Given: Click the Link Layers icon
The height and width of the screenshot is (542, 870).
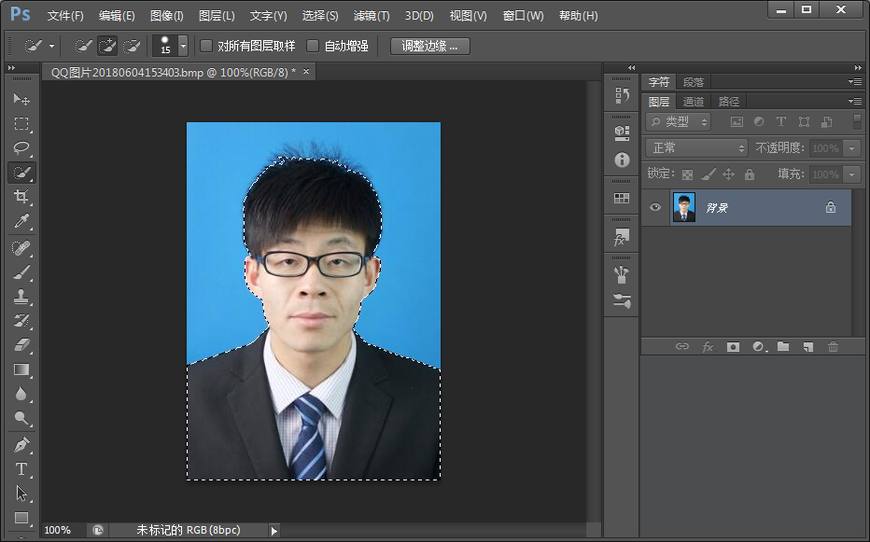Looking at the screenshot, I should point(682,347).
